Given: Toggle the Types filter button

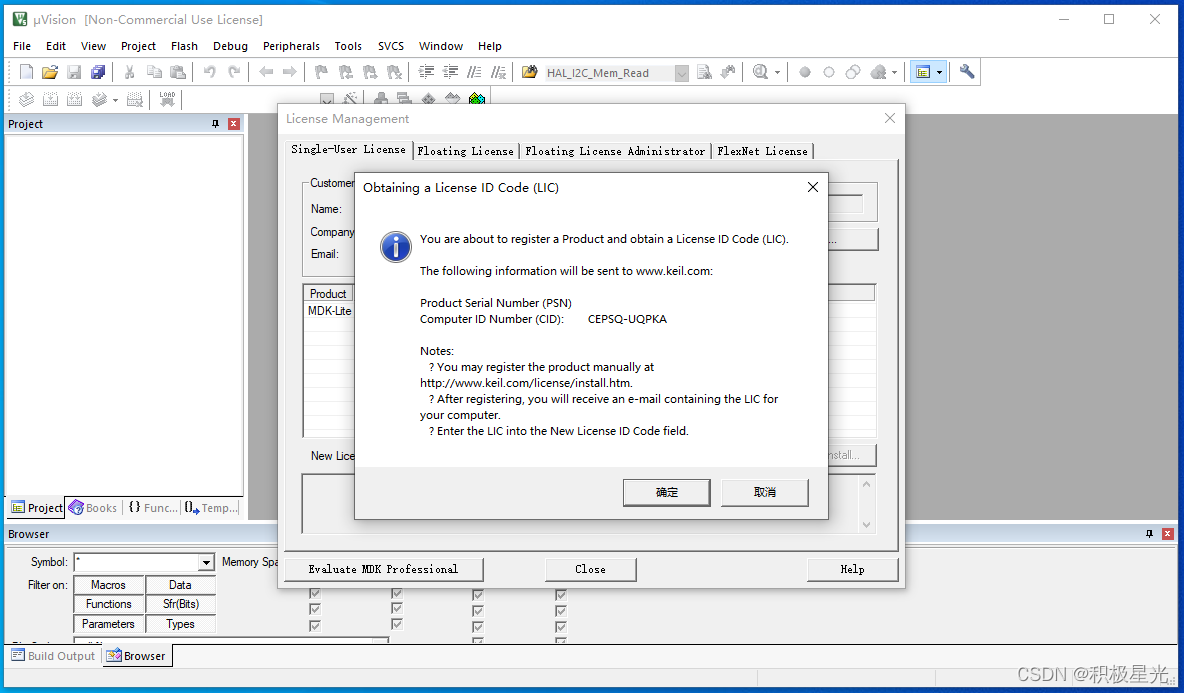Looking at the screenshot, I should coord(180,624).
